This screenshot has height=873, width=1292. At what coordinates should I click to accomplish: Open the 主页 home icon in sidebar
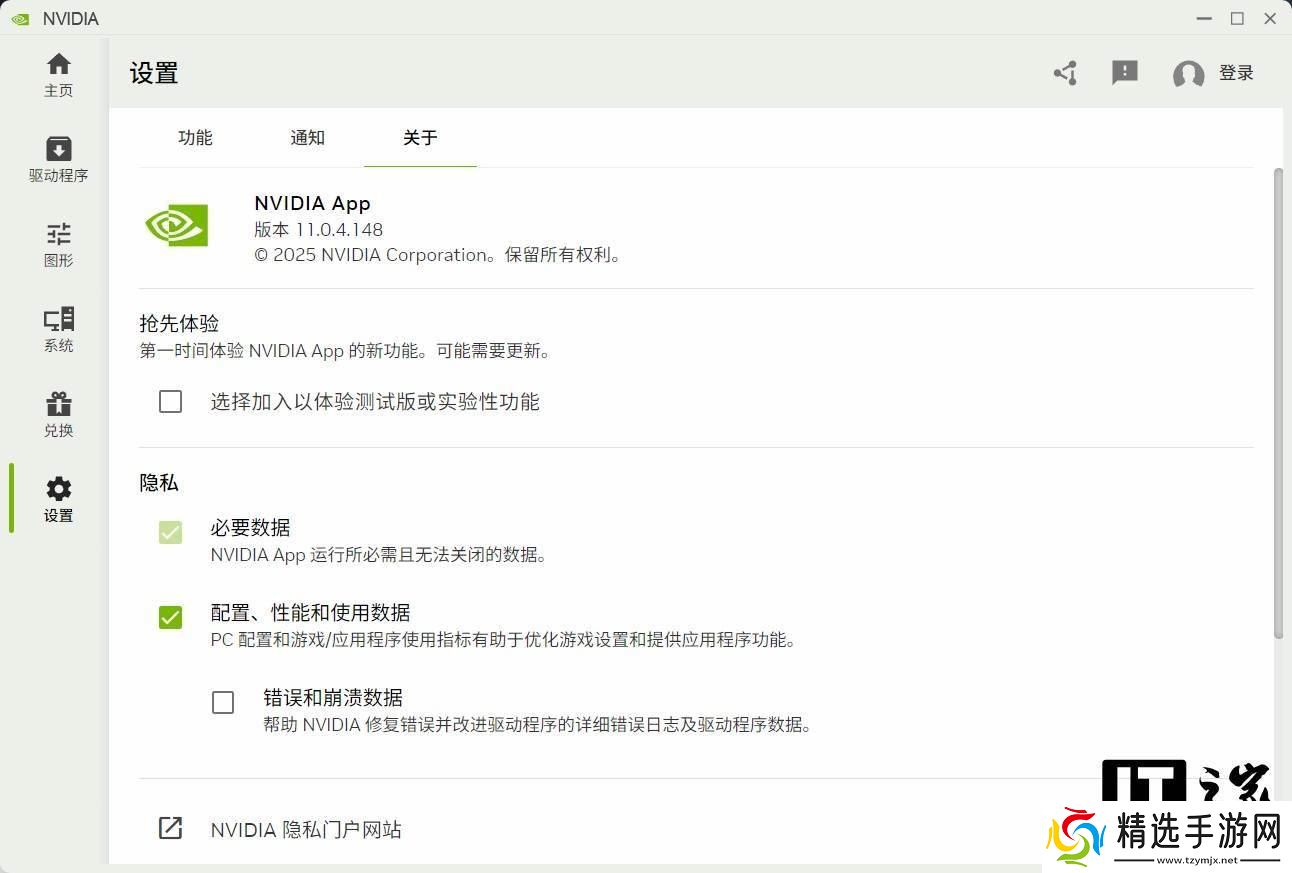pyautogui.click(x=59, y=65)
